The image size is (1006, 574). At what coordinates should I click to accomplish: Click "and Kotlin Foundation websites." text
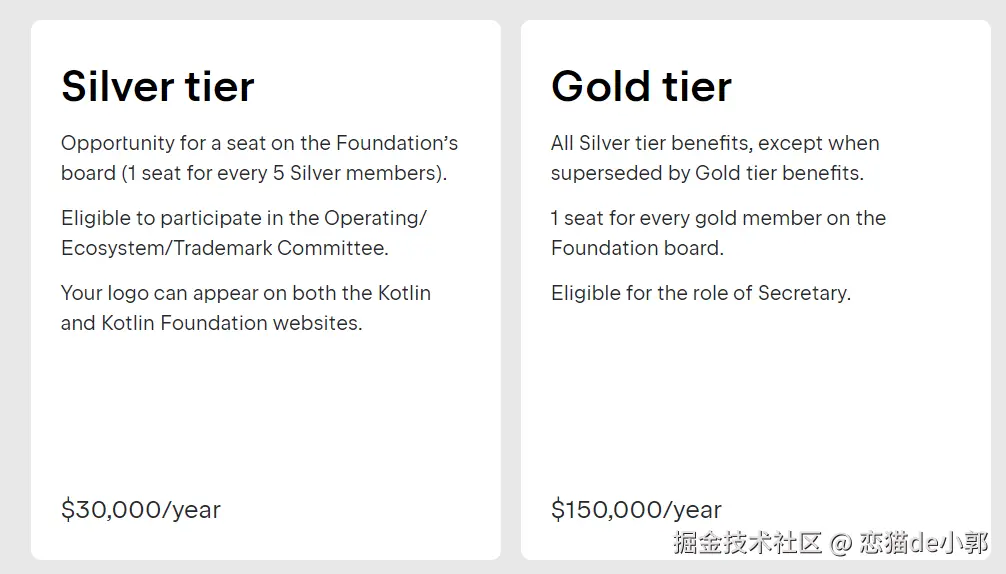[x=211, y=323]
